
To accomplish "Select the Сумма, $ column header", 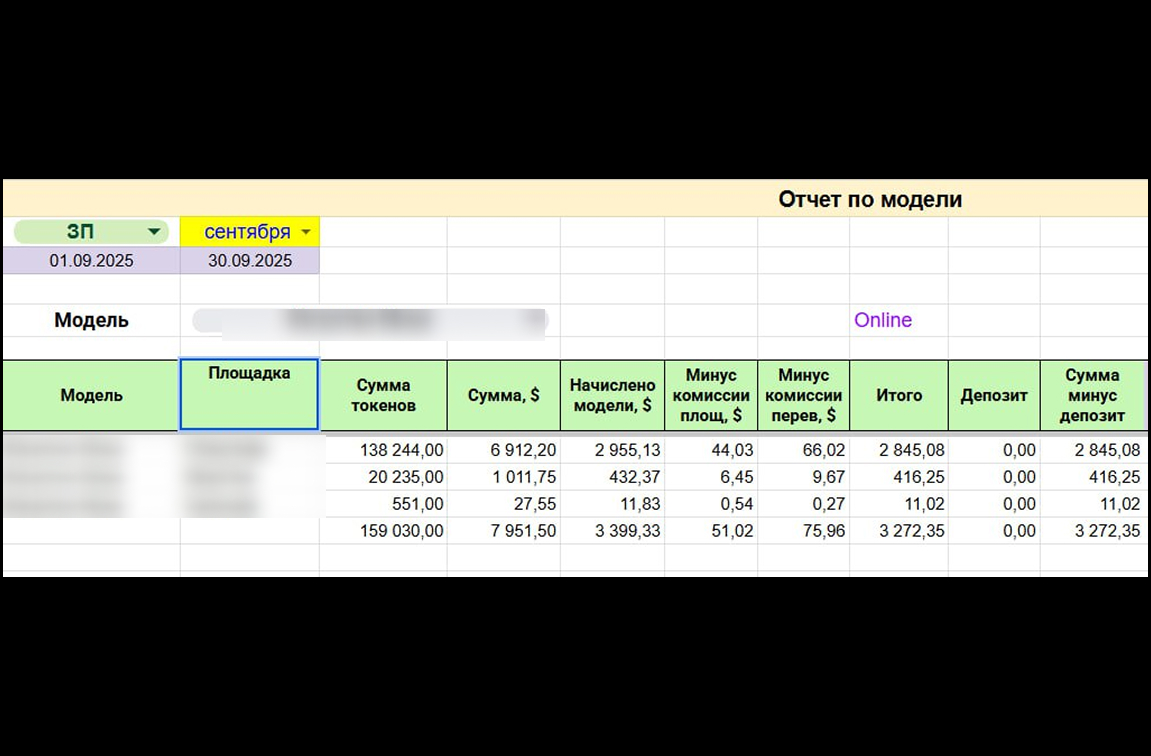I will [504, 395].
